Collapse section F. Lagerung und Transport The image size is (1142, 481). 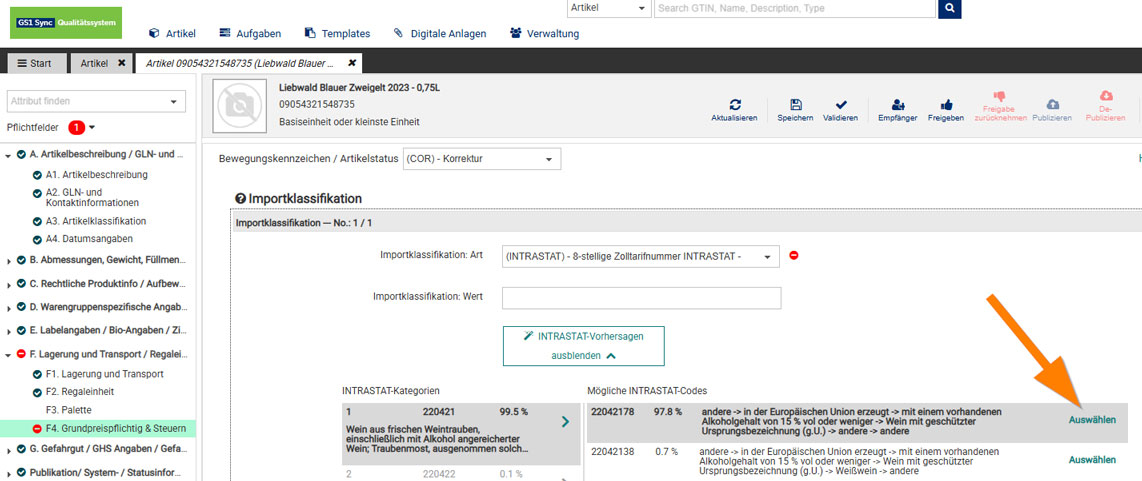(8, 355)
